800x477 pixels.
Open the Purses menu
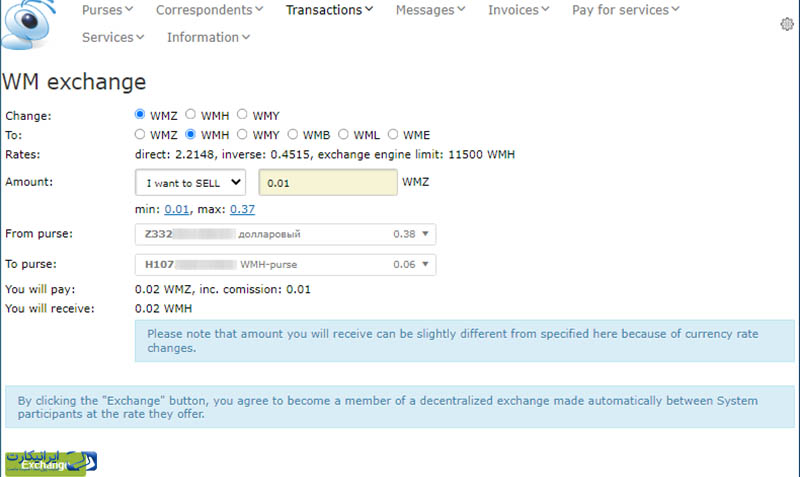[x=108, y=10]
